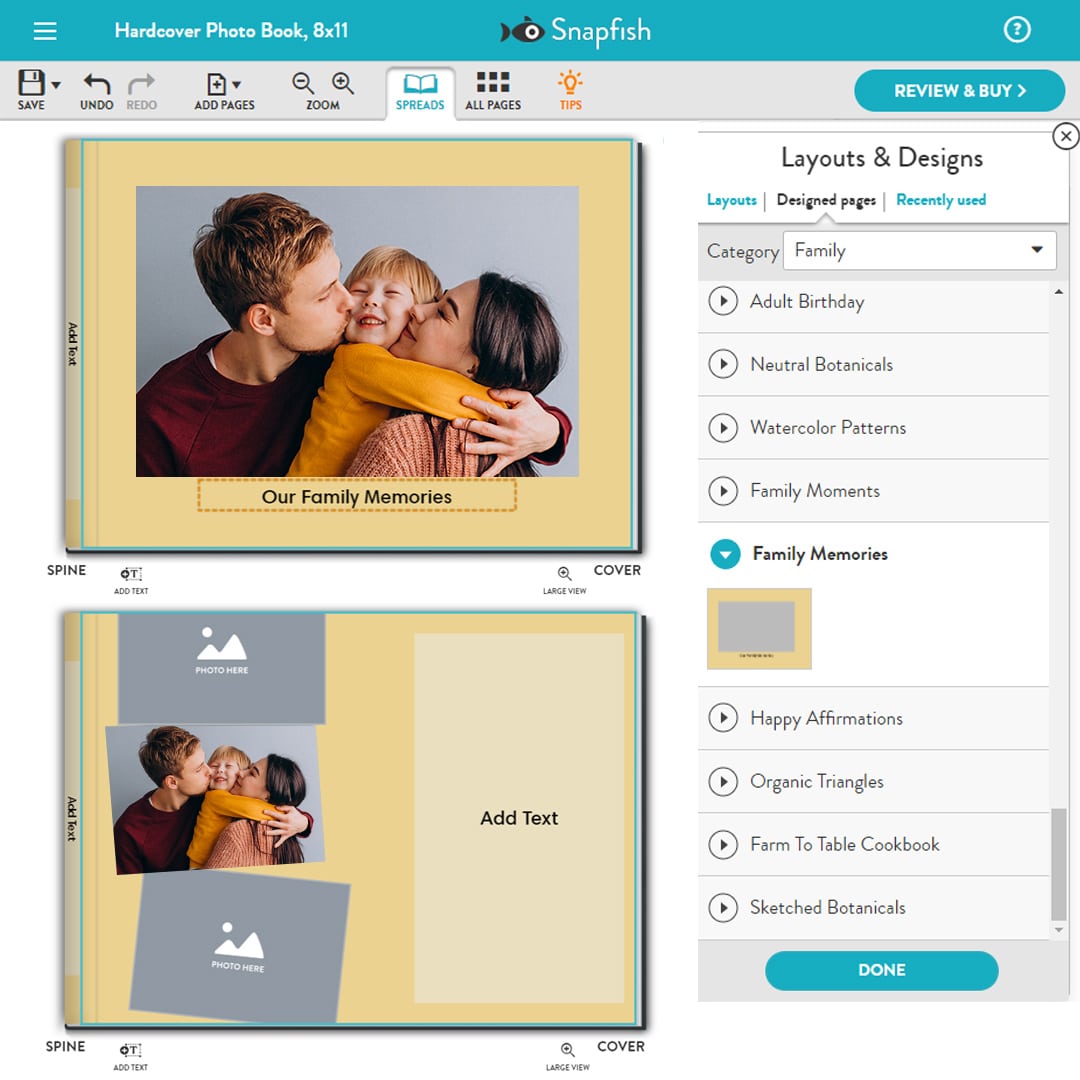Click the Zoom in icon
The image size is (1080, 1080).
[341, 82]
